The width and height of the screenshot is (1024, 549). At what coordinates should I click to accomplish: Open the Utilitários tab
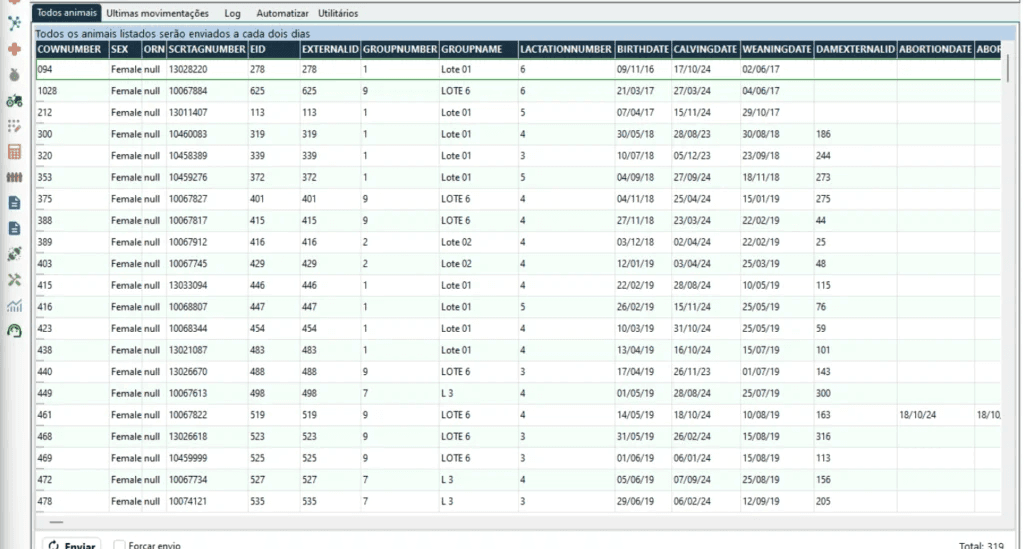(338, 13)
